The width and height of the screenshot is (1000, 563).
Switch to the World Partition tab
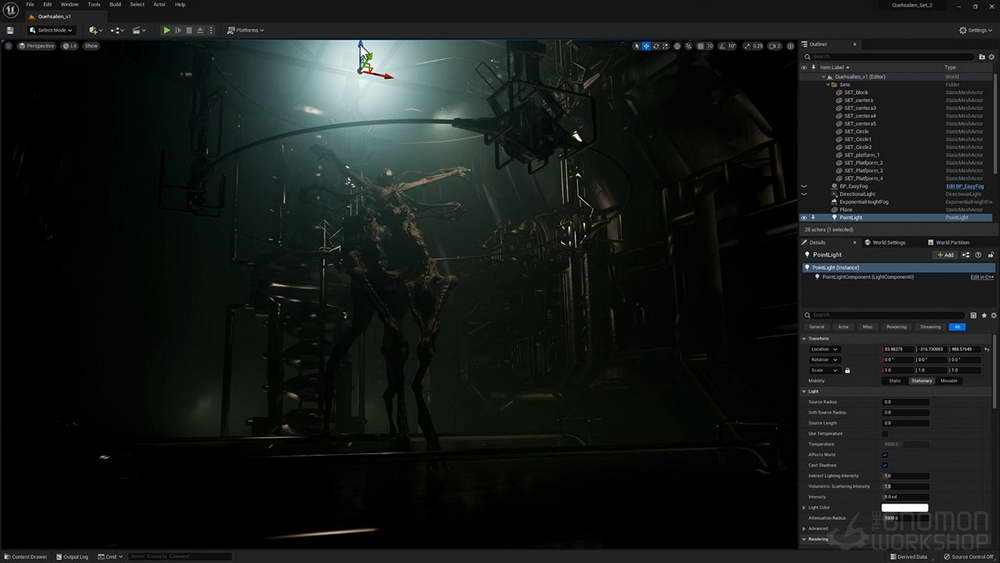(948, 242)
